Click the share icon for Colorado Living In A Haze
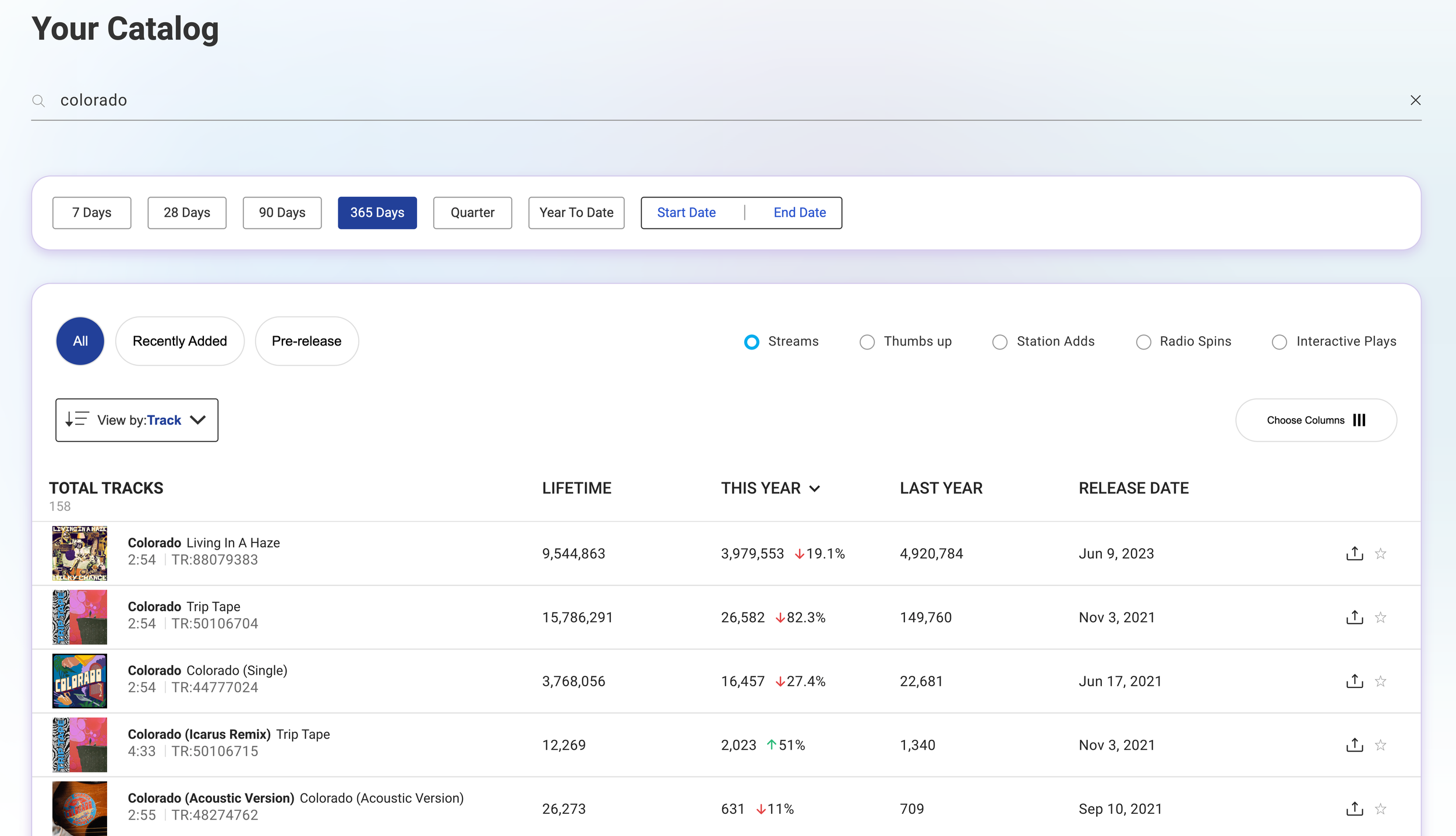Image resolution: width=1456 pixels, height=836 pixels. (x=1354, y=553)
